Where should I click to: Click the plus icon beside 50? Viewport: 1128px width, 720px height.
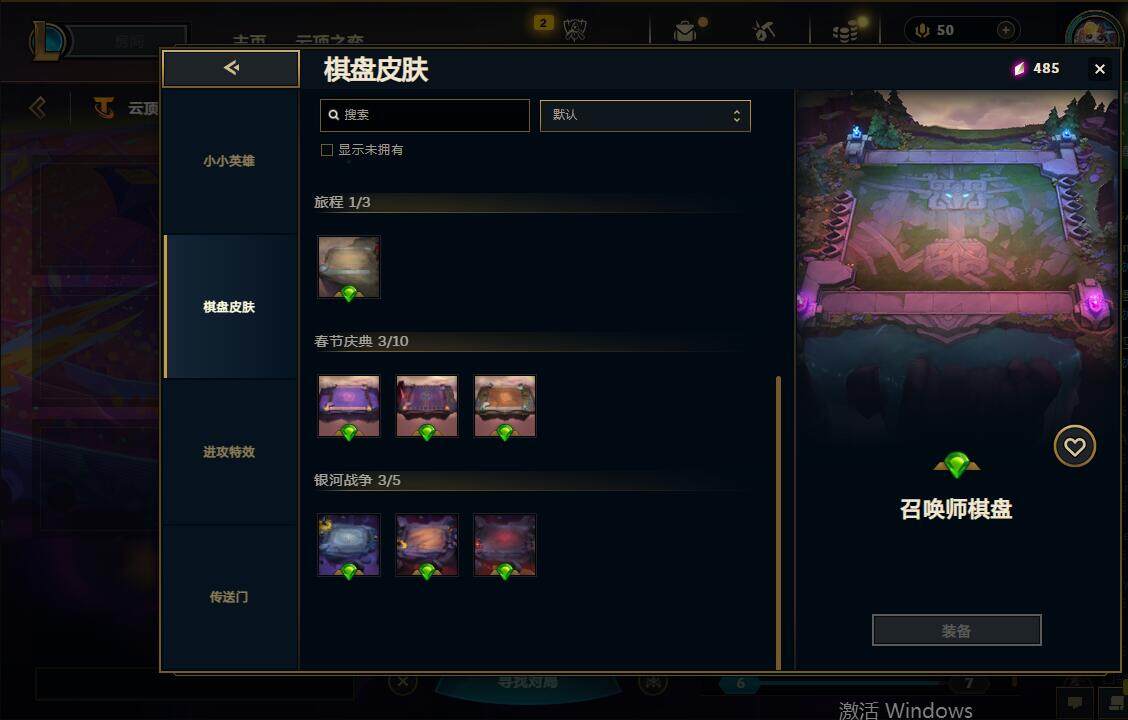point(1006,30)
